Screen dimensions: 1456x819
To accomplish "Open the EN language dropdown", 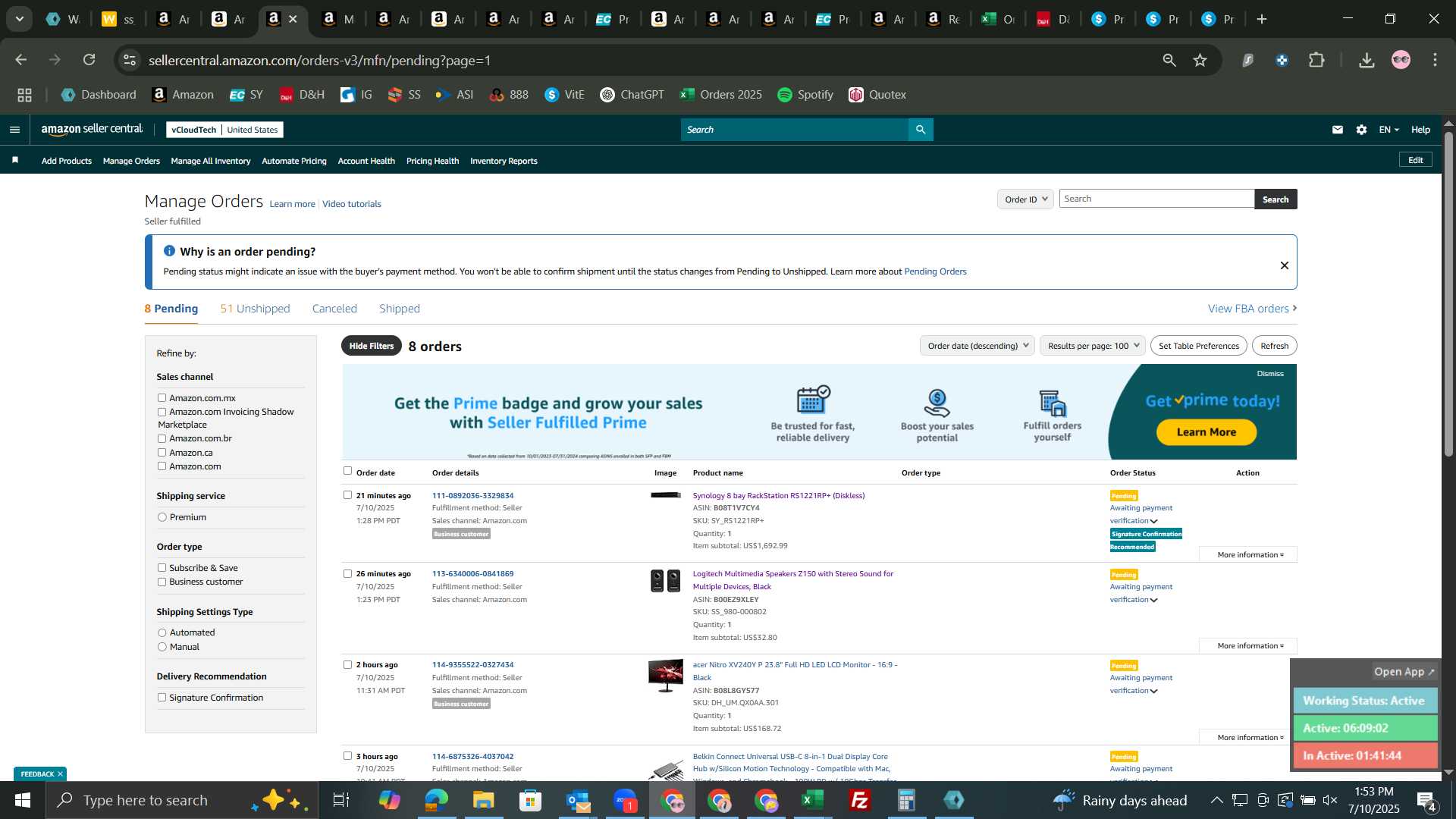I will (x=1389, y=130).
